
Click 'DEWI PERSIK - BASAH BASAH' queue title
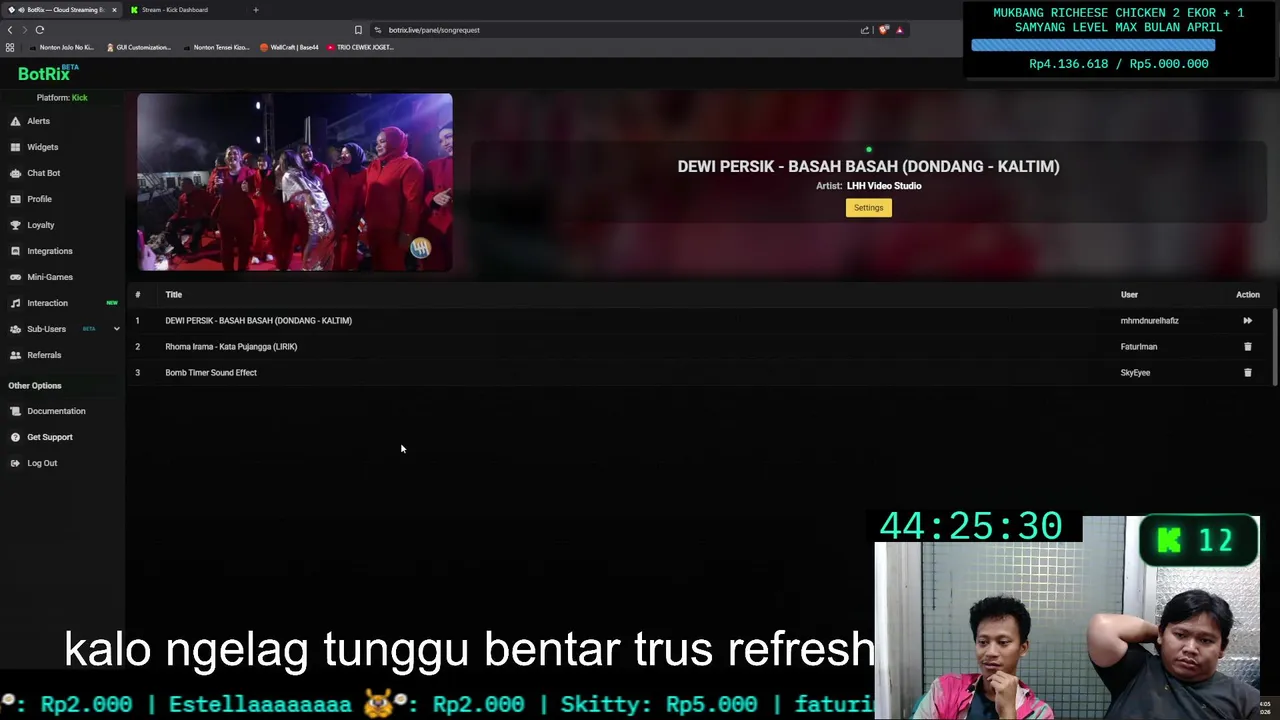point(258,321)
